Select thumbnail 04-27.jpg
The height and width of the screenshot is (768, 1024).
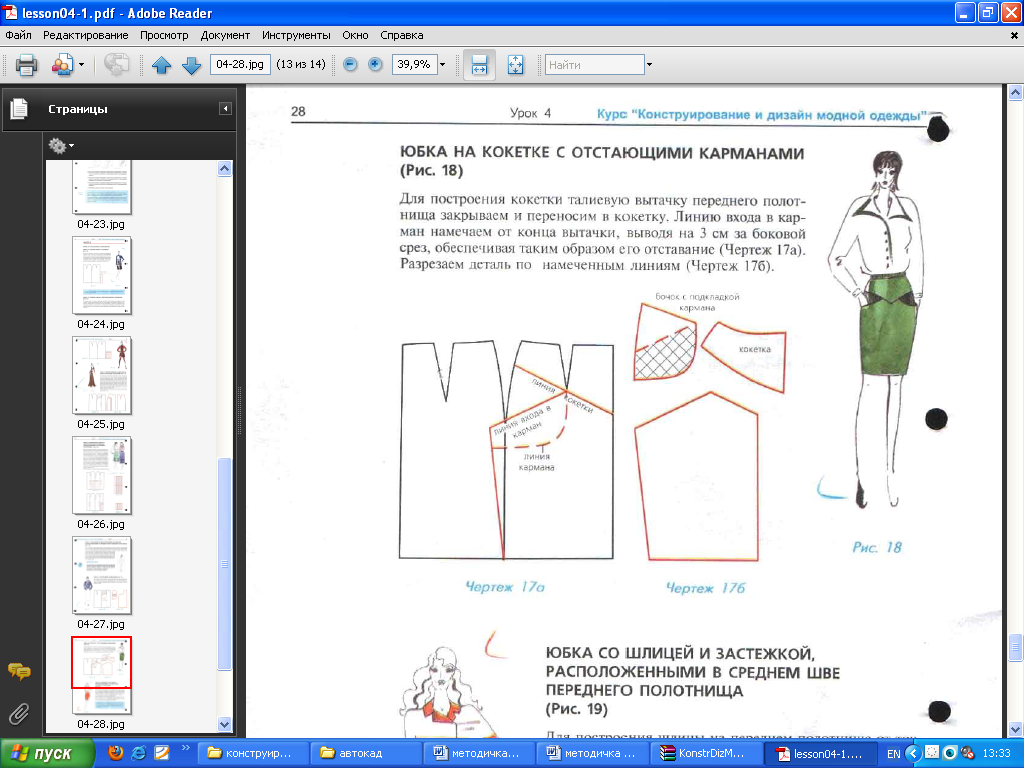click(101, 575)
